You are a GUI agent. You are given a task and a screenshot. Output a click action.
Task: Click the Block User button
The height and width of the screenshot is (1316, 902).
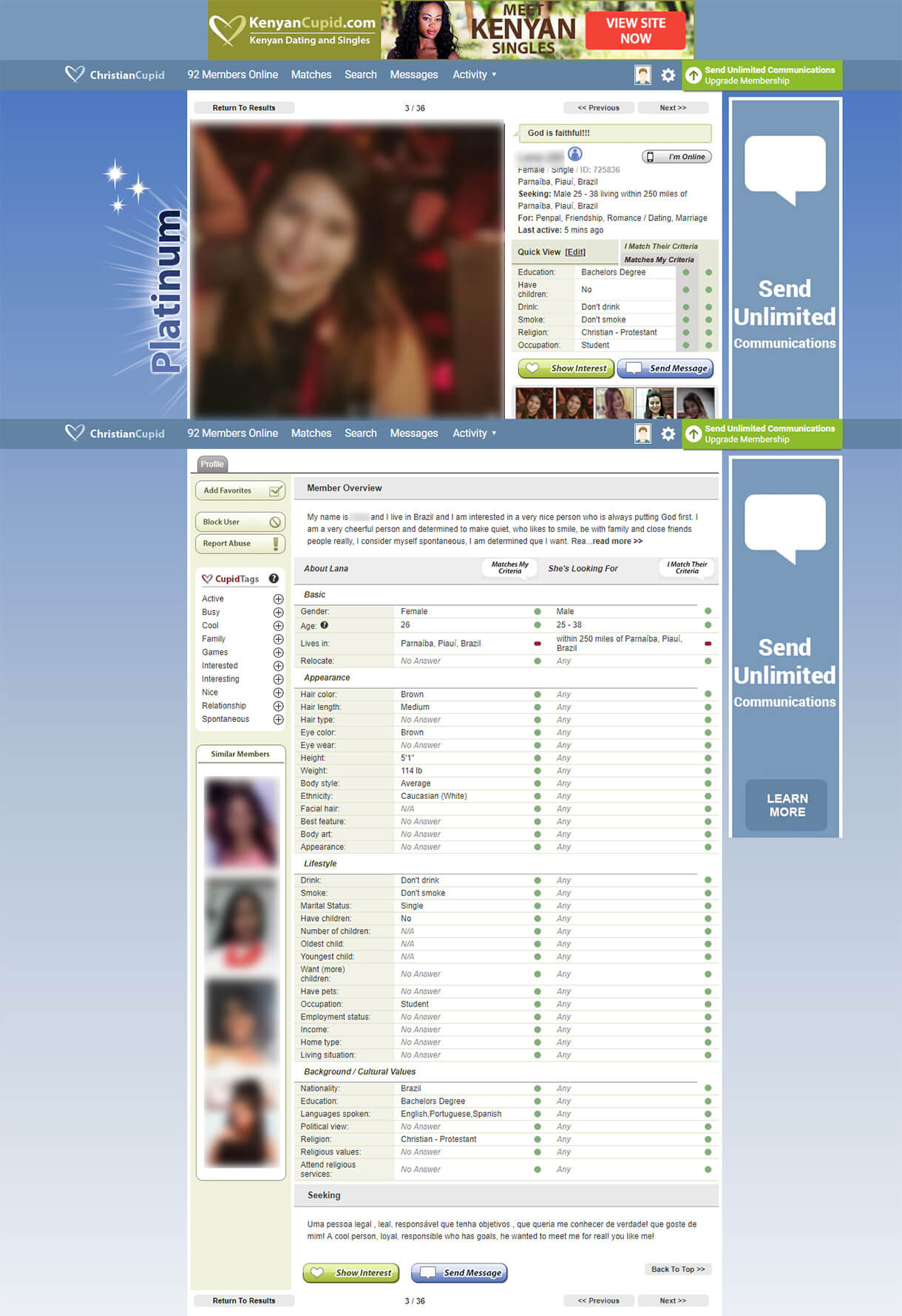click(240, 522)
